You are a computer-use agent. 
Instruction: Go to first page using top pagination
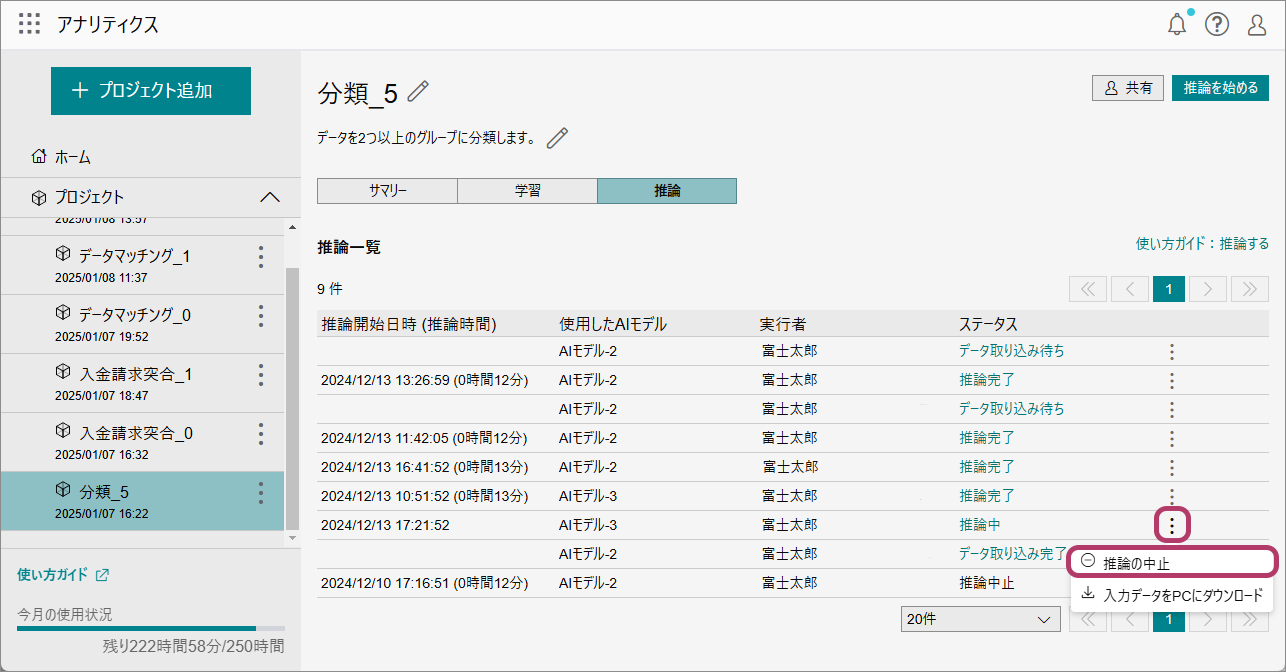click(x=1088, y=289)
